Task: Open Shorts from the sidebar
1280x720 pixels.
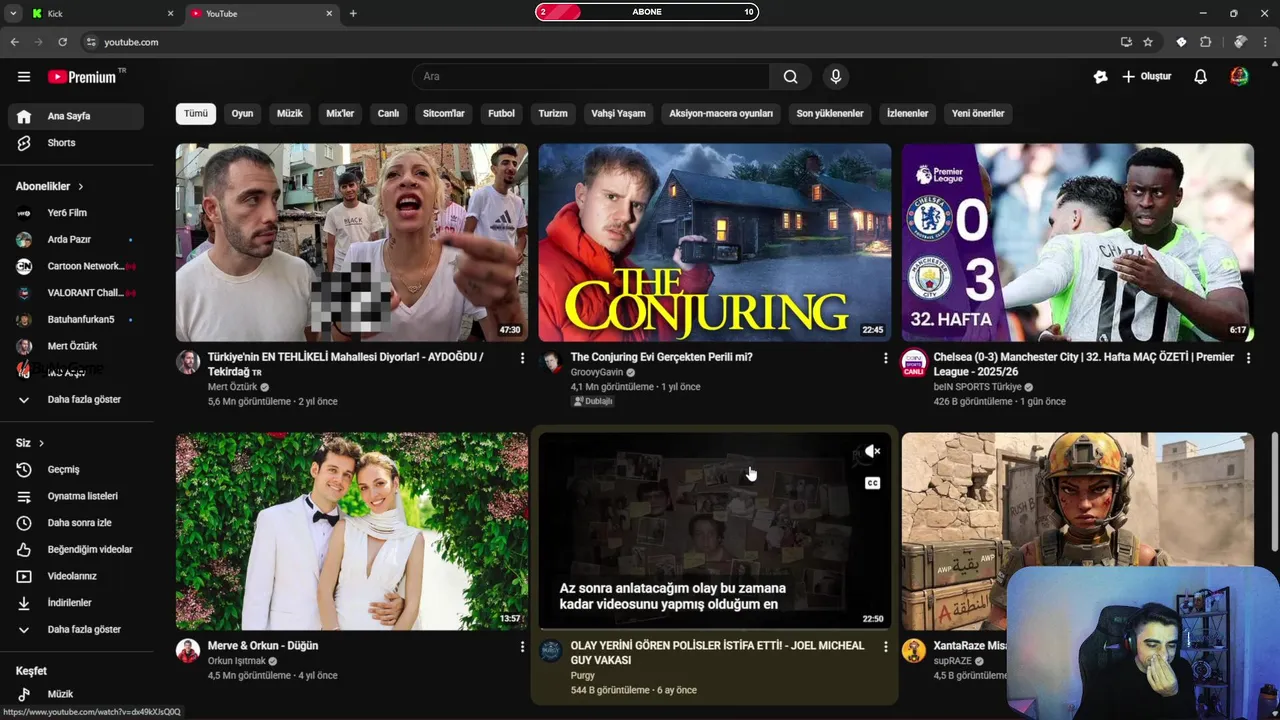Action: (76, 143)
